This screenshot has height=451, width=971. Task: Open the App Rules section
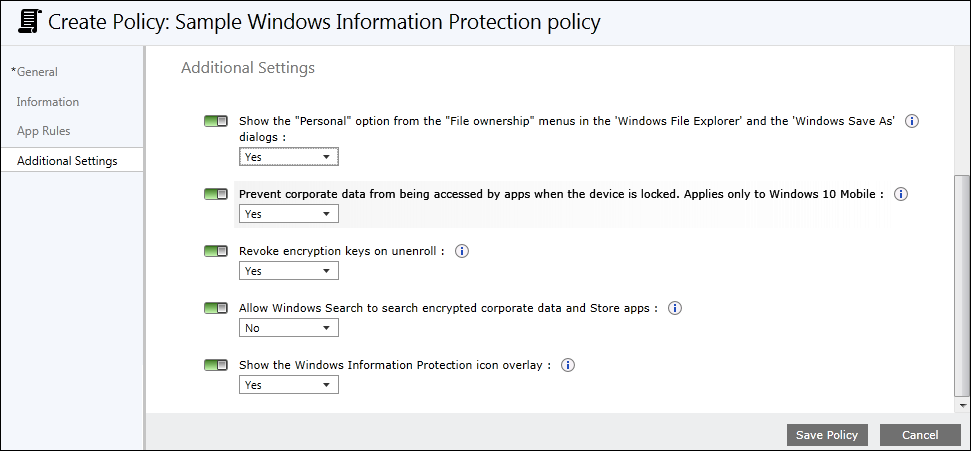click(44, 131)
